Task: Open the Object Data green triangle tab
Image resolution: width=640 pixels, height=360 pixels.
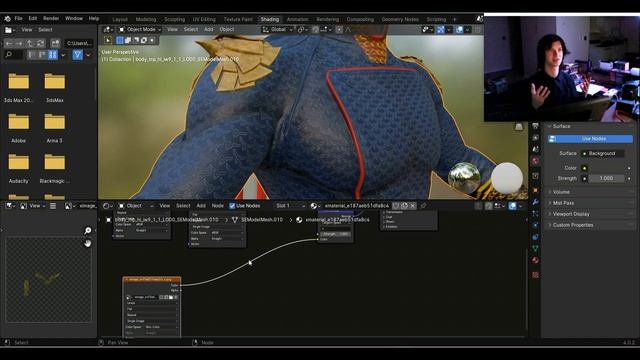Action: [536, 248]
